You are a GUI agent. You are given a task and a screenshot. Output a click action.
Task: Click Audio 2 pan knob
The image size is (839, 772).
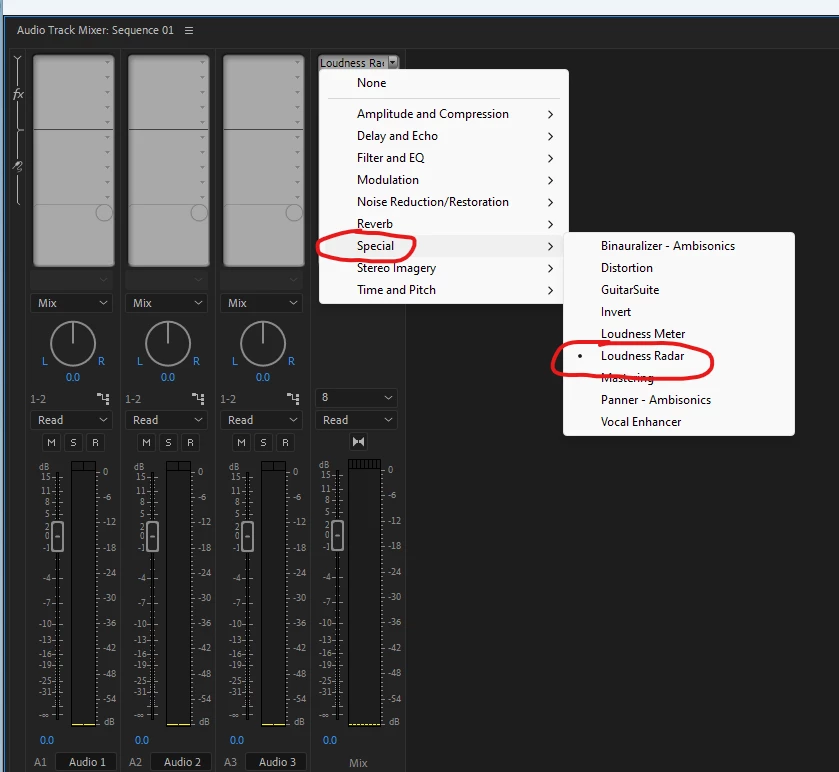168,343
